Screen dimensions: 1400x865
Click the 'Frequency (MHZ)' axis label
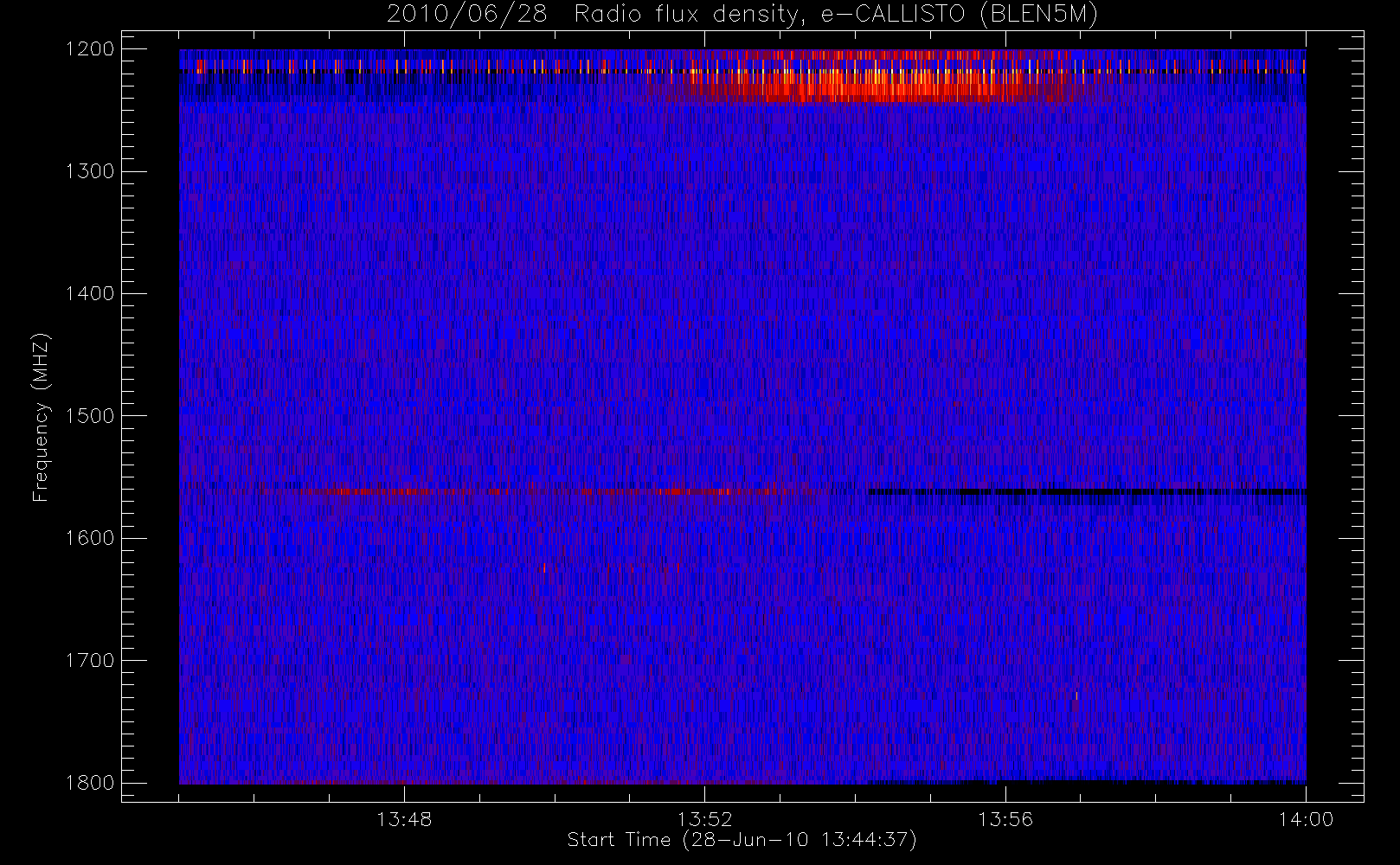click(x=41, y=417)
